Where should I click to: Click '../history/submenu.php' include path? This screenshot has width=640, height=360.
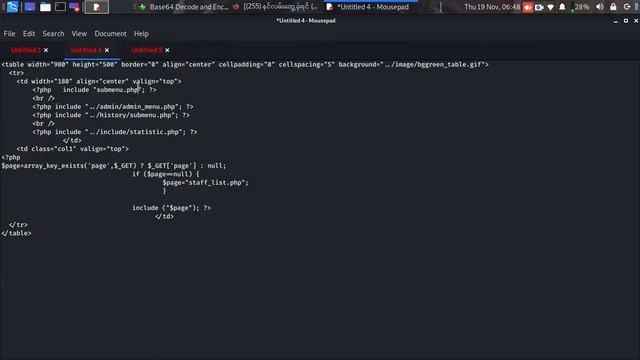[x=130, y=115]
